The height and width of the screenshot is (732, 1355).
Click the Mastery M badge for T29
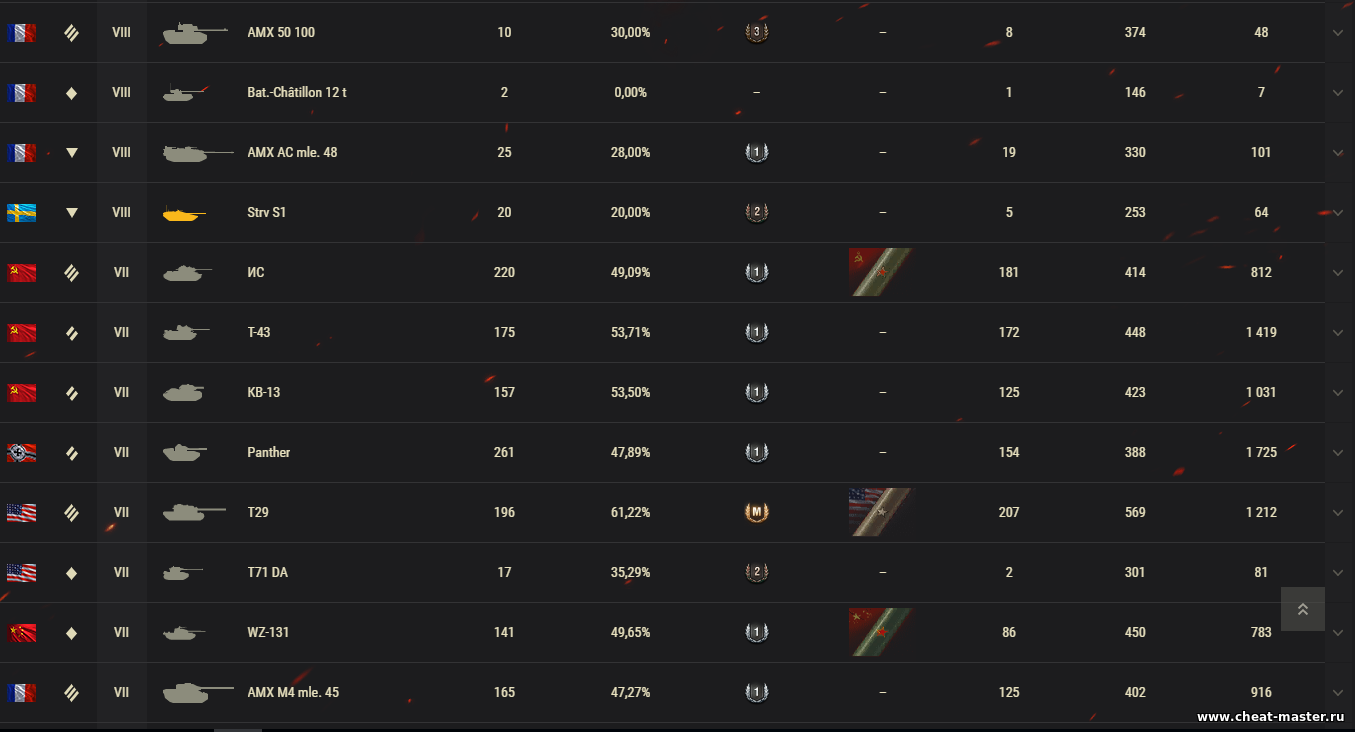pos(757,513)
